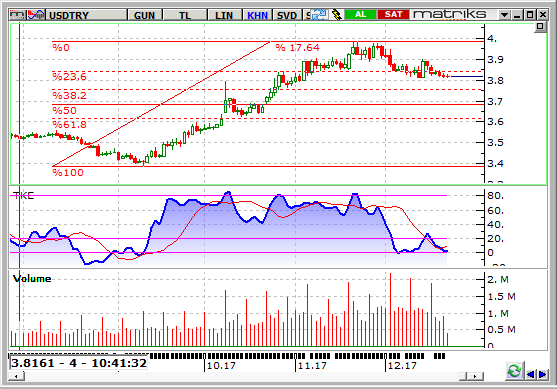557x389 pixels.
Task: Click the indicator wave chart icon
Action: [x=36, y=15]
